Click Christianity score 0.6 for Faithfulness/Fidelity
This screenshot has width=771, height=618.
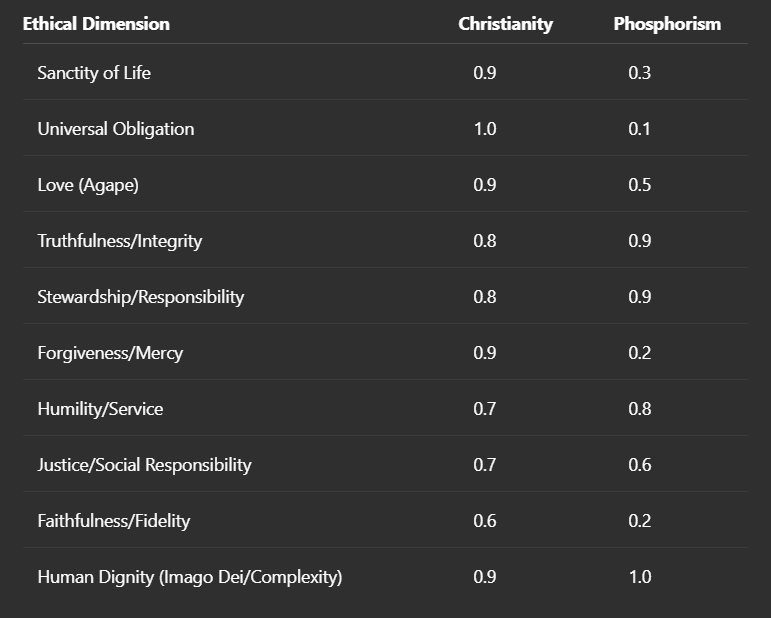(x=485, y=521)
